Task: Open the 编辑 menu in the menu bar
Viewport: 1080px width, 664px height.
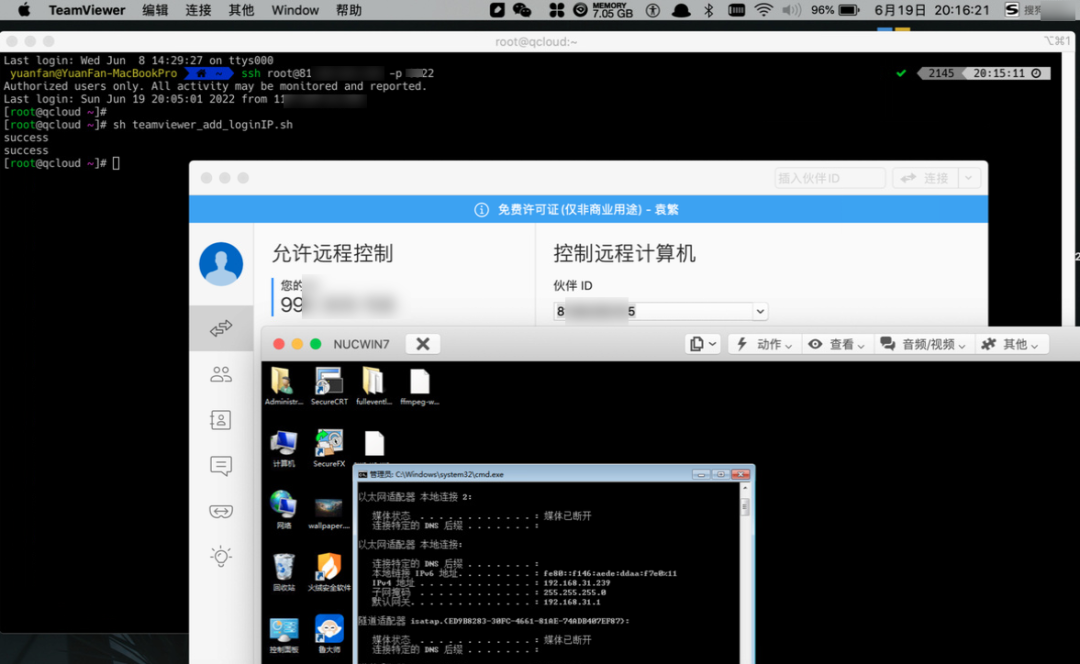Action: (155, 10)
